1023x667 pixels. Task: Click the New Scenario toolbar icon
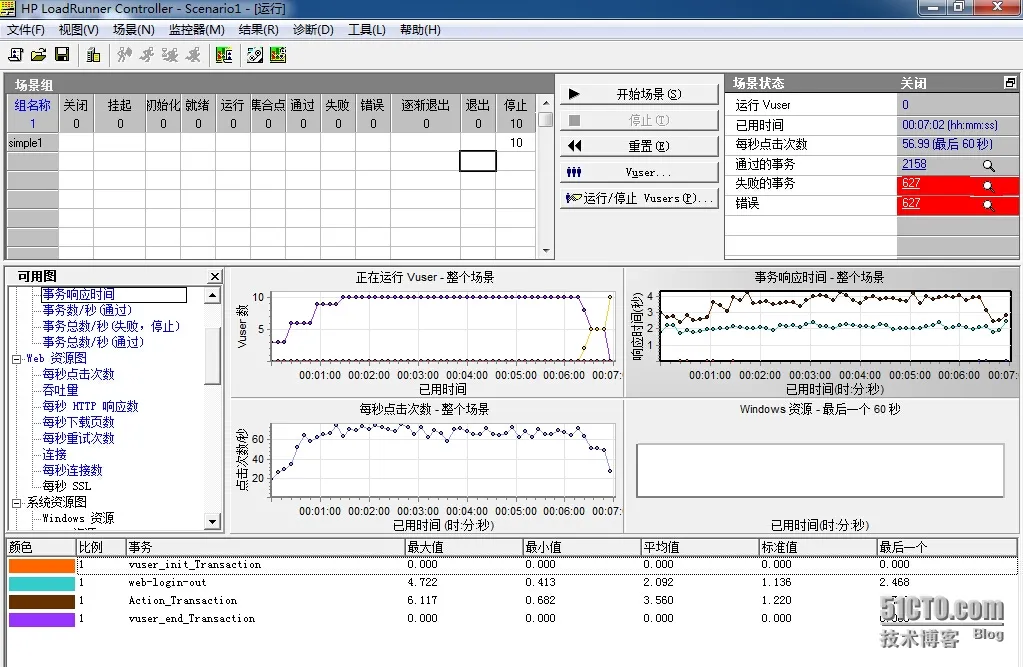(x=16, y=55)
